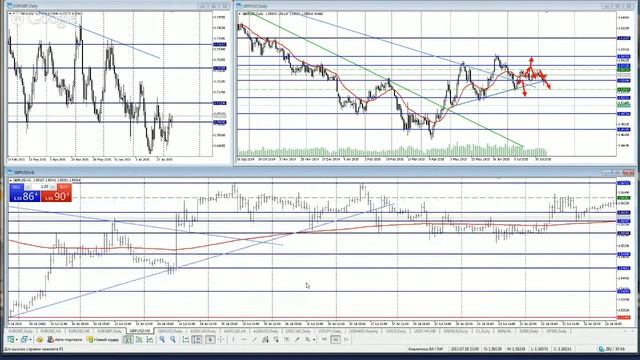Open the USDJPY,Daily chart tab
Image resolution: width=640 pixels, height=360 pixels.
[x=330, y=331]
